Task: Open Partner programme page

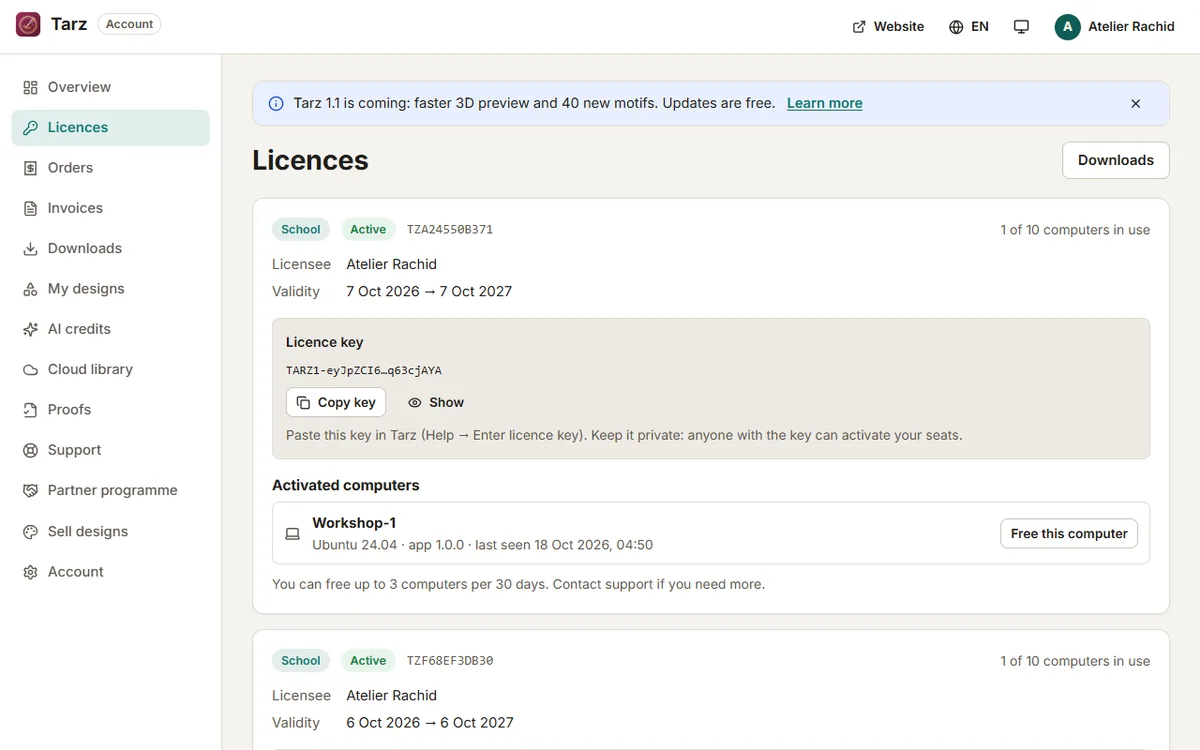Action: point(111,490)
